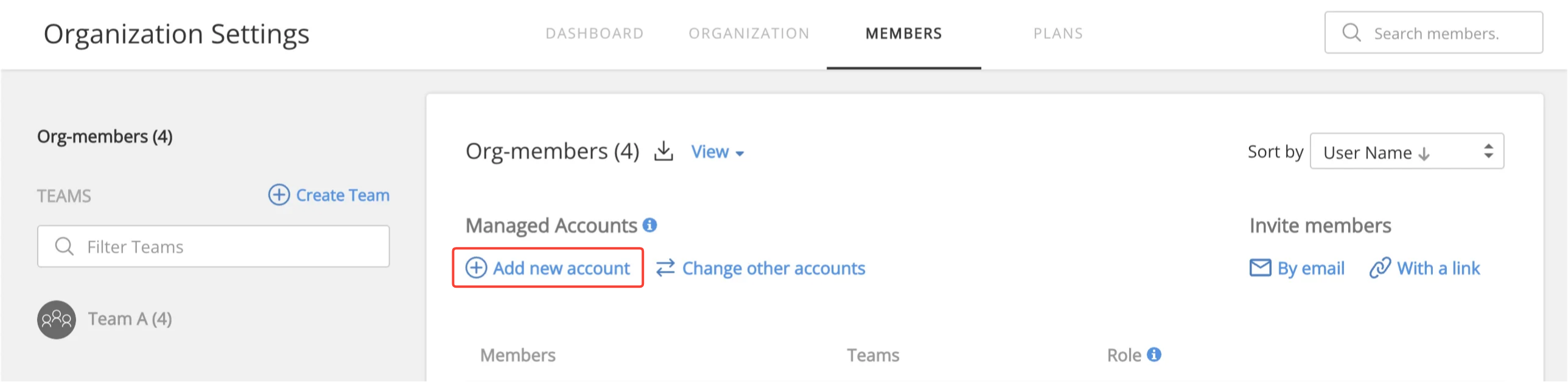Download the Org-members list via download icon

pos(663,151)
